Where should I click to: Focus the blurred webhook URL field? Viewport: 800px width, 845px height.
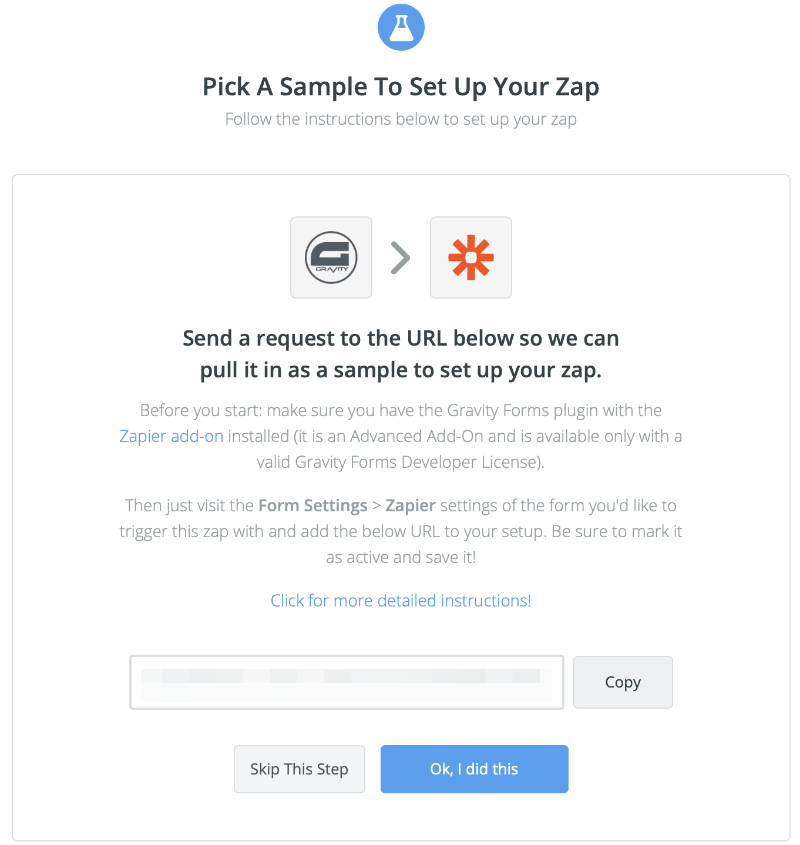[347, 682]
